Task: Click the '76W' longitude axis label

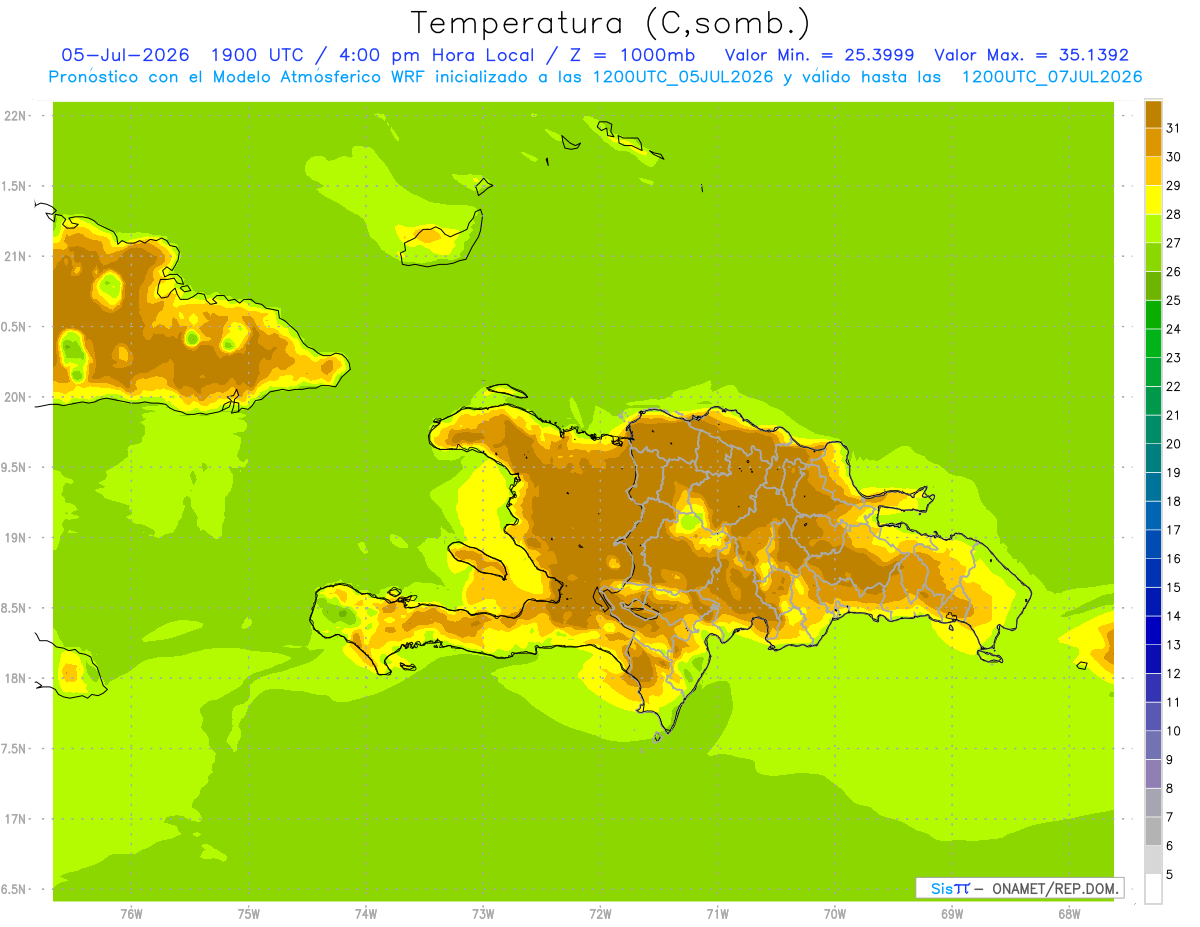Action: coord(131,914)
